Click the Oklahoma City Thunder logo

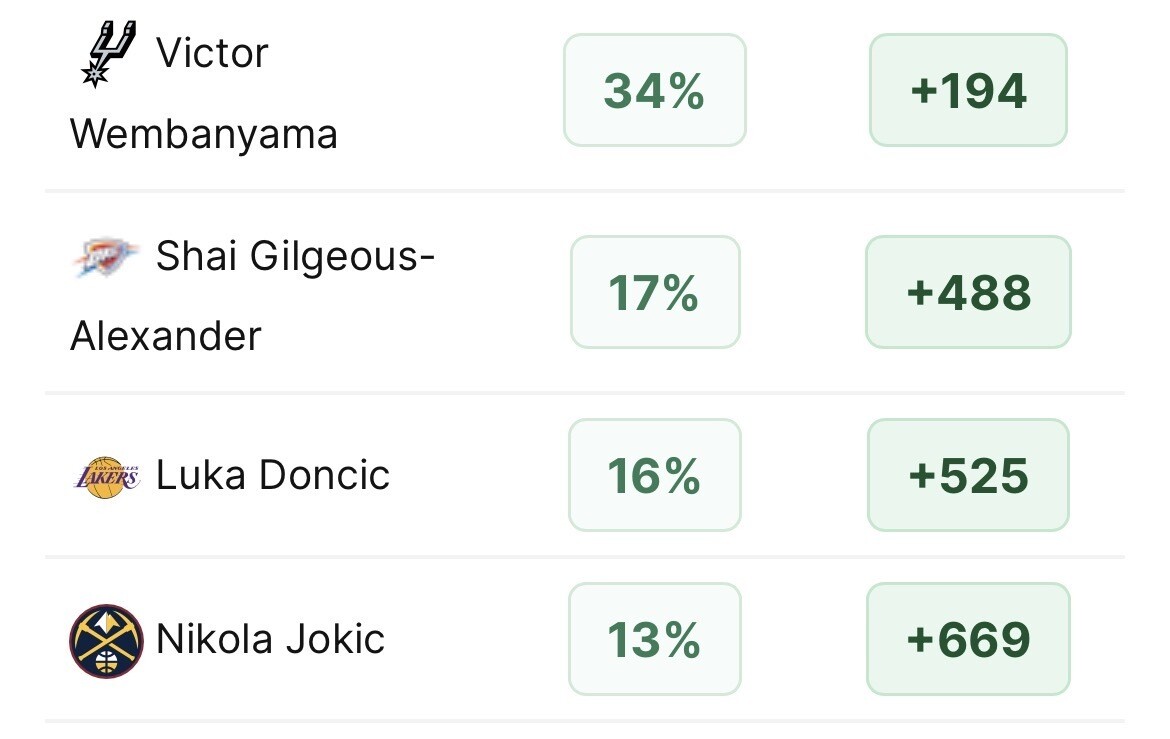[x=104, y=258]
